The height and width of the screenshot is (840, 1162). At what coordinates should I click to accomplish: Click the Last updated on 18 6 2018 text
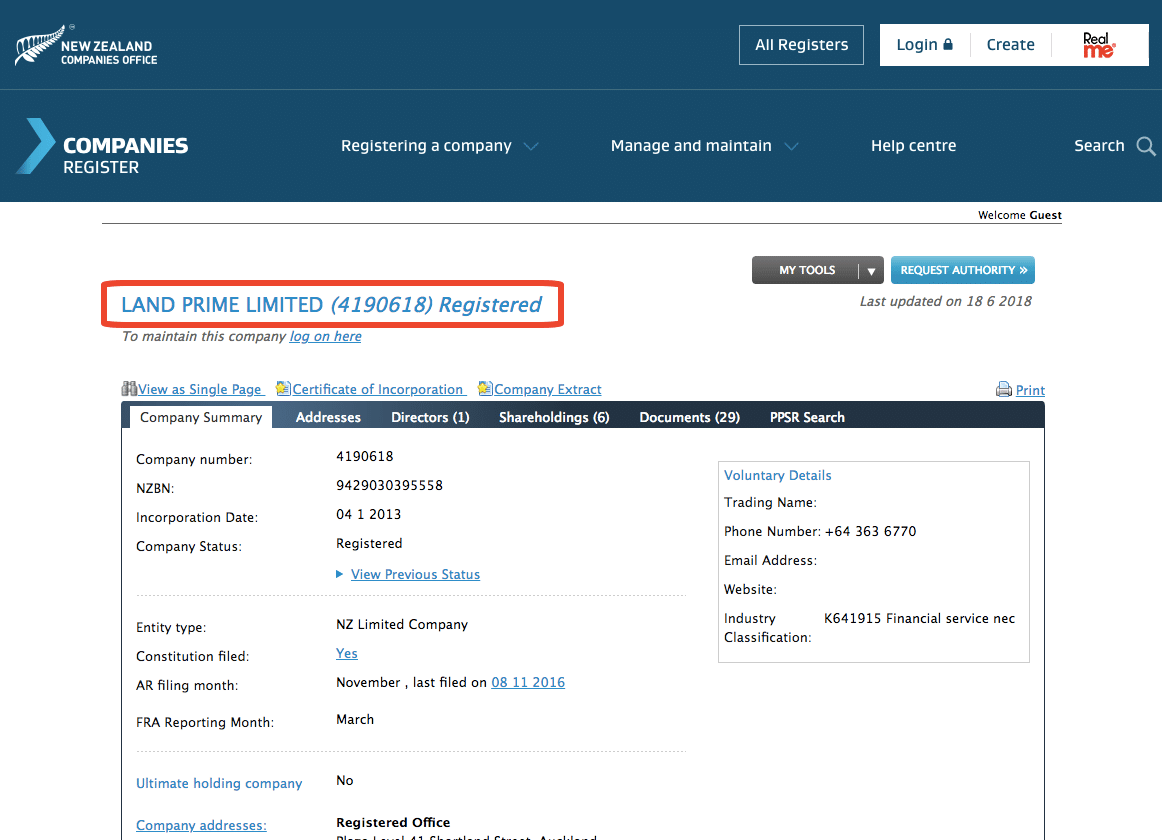(946, 301)
